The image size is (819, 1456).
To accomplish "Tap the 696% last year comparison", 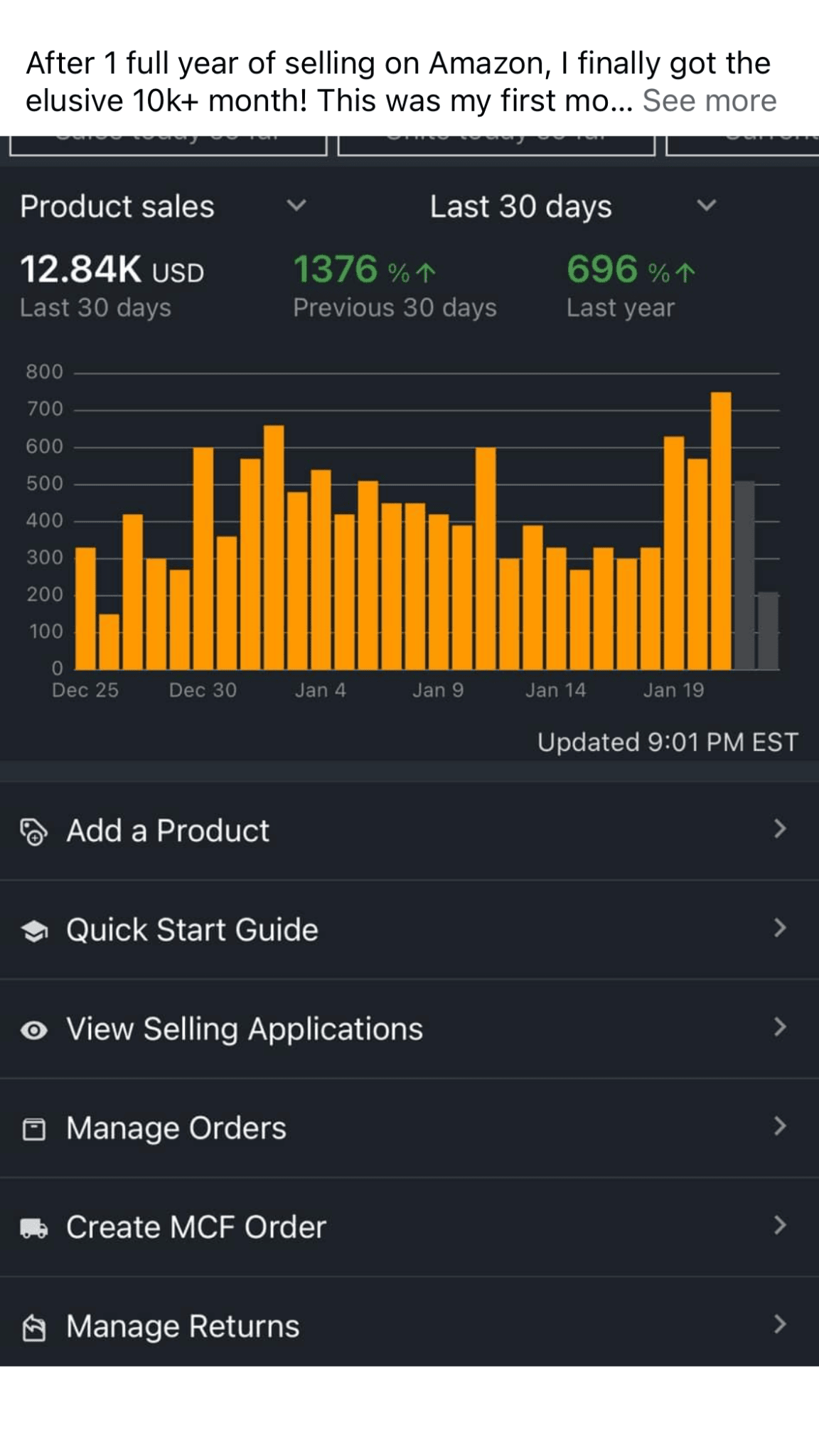I will 630,271.
